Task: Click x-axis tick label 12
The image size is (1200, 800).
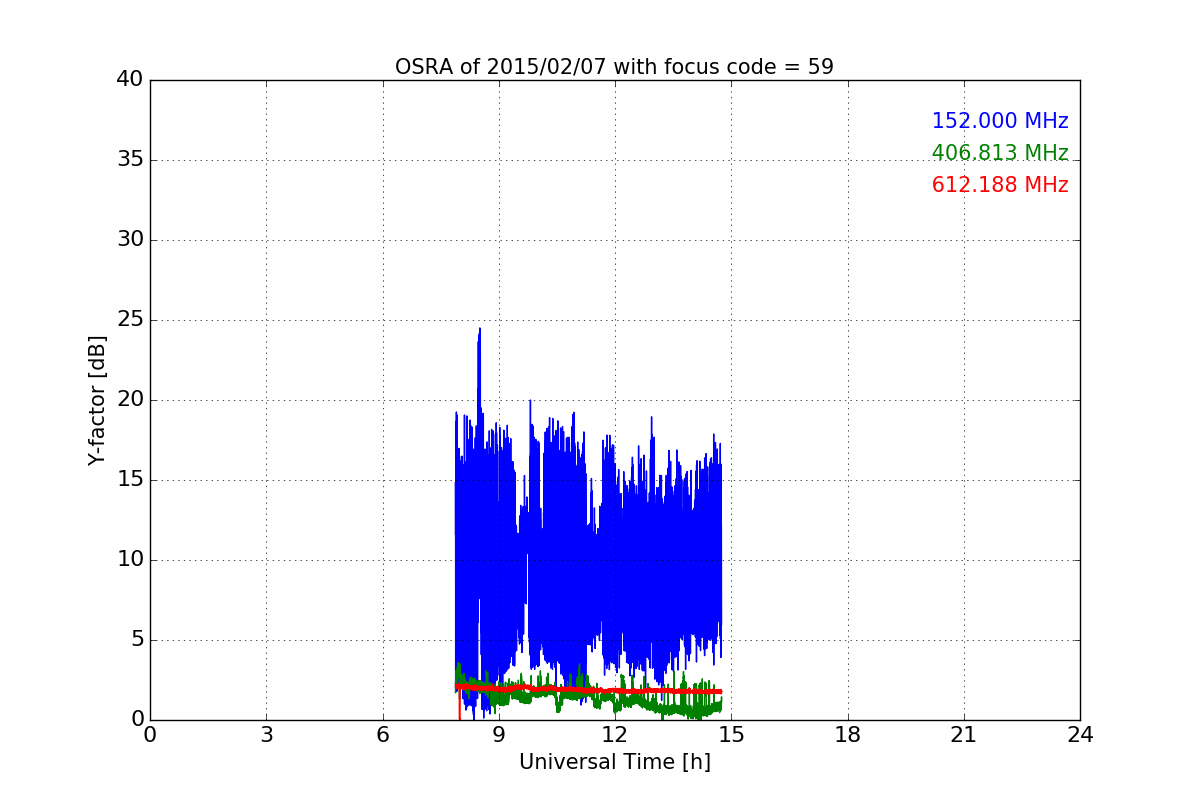Action: pos(615,735)
